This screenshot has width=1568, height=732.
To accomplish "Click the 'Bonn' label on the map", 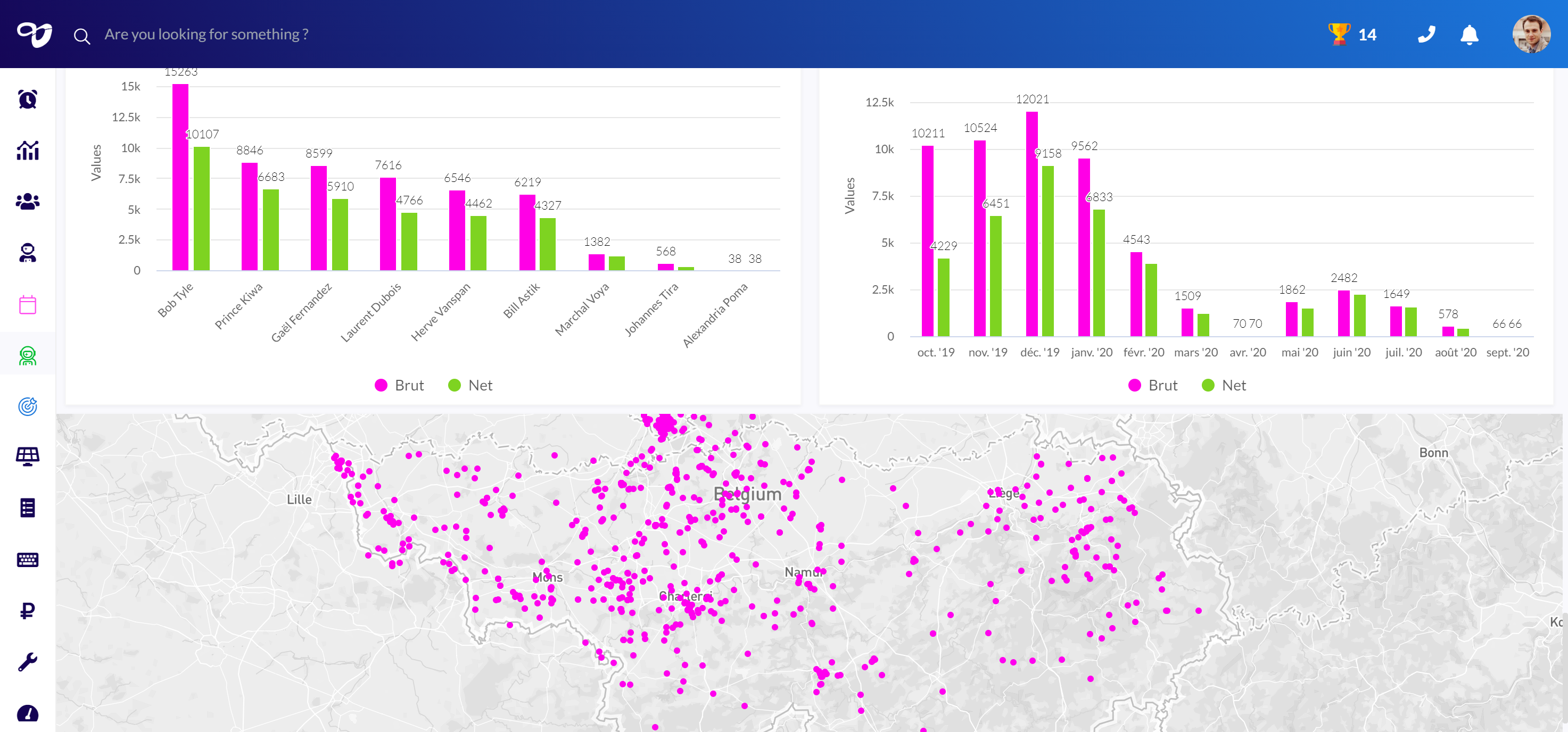I will 1433,453.
